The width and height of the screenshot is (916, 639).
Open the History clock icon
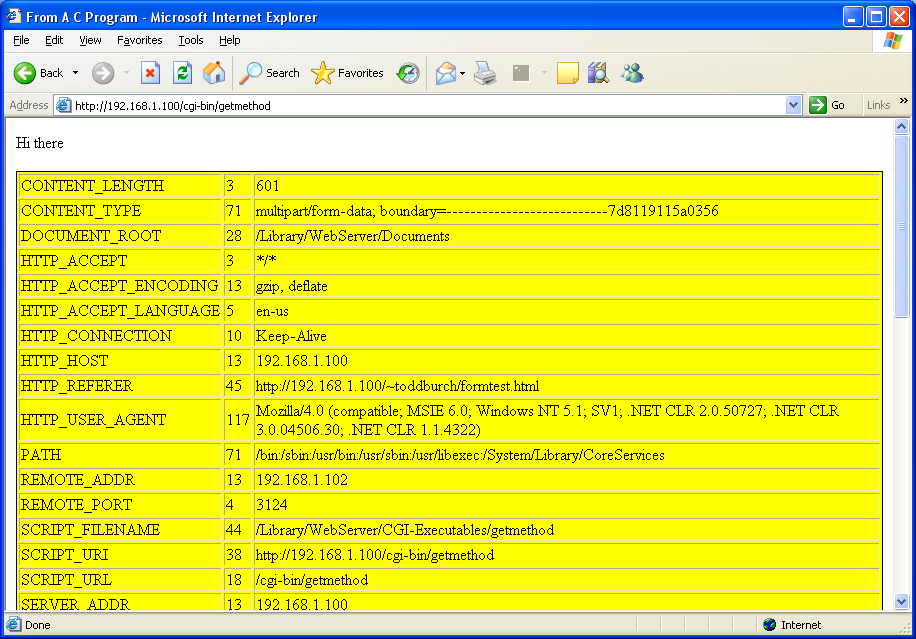(x=408, y=73)
